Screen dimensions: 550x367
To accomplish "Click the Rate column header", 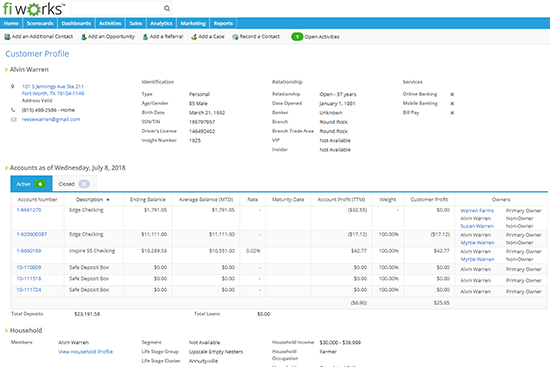I will tap(253, 199).
